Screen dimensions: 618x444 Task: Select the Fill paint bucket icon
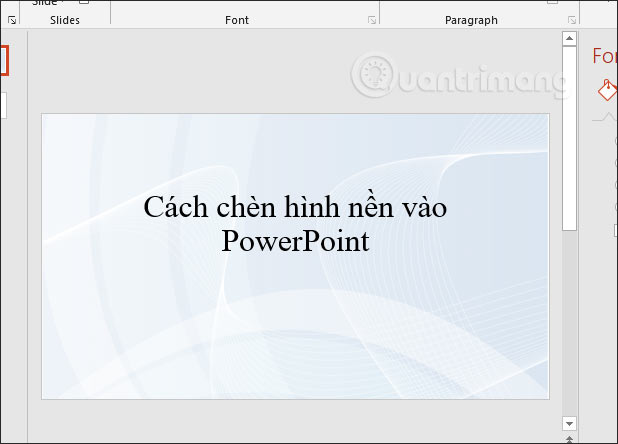pyautogui.click(x=607, y=90)
